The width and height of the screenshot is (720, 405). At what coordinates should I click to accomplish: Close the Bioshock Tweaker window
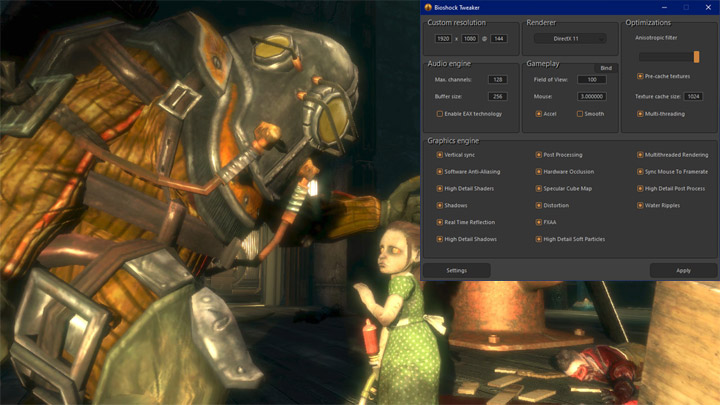(708, 7)
